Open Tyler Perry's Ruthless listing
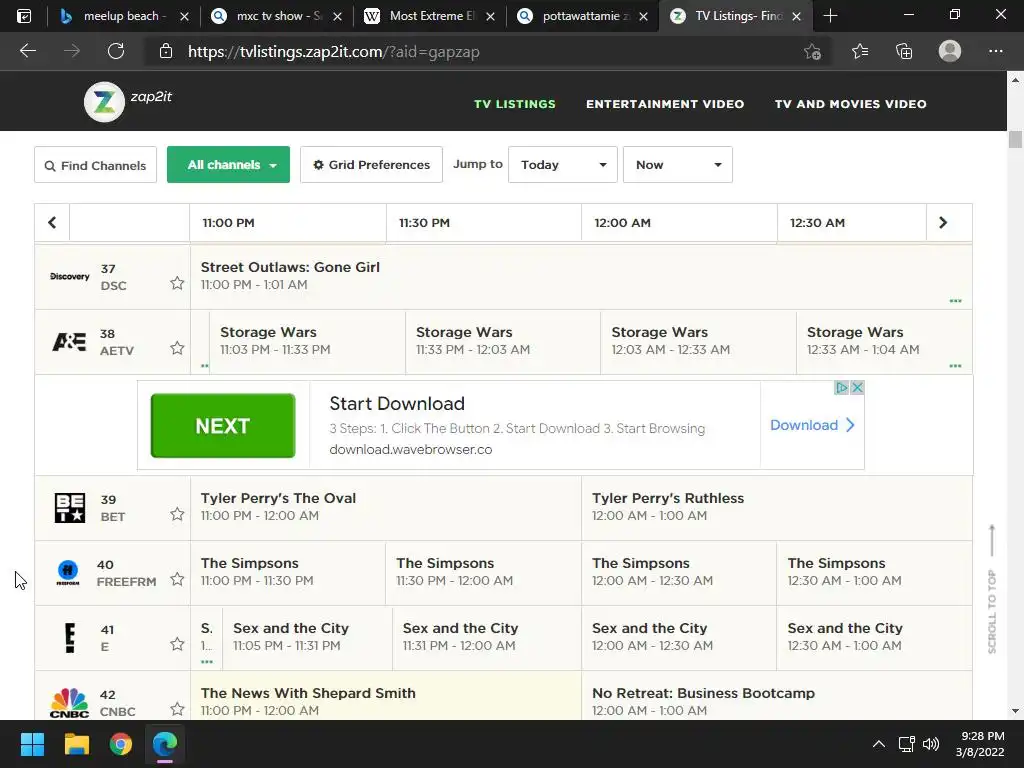1024x768 pixels. pyautogui.click(x=776, y=507)
